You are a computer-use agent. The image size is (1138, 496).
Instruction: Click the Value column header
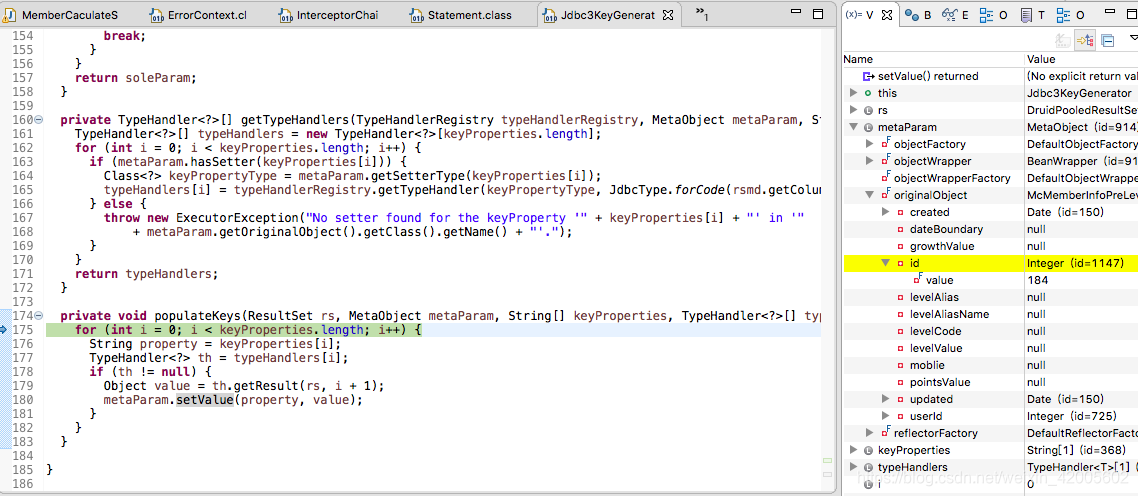pyautogui.click(x=1081, y=59)
